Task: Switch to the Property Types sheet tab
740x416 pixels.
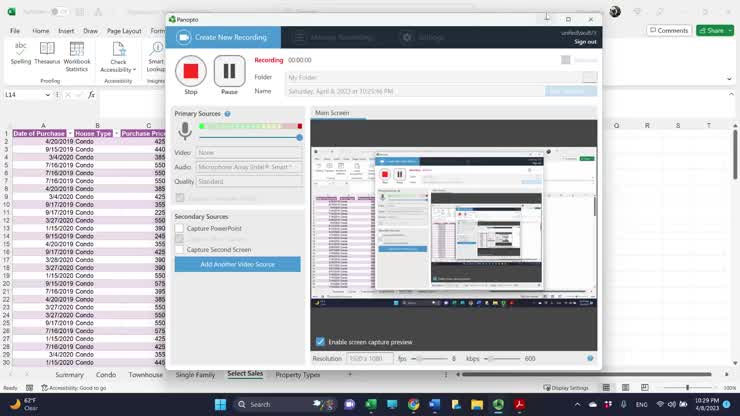Action: click(x=298, y=375)
